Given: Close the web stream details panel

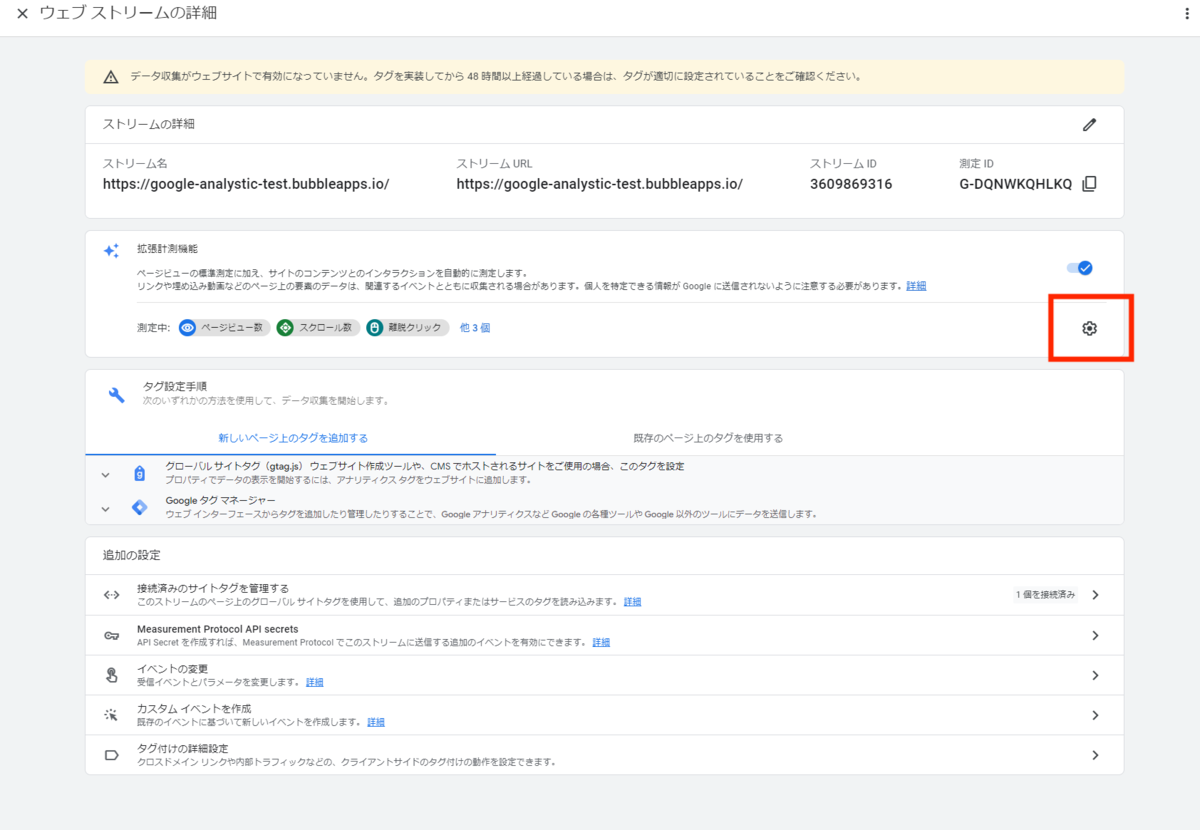Looking at the screenshot, I should [22, 14].
